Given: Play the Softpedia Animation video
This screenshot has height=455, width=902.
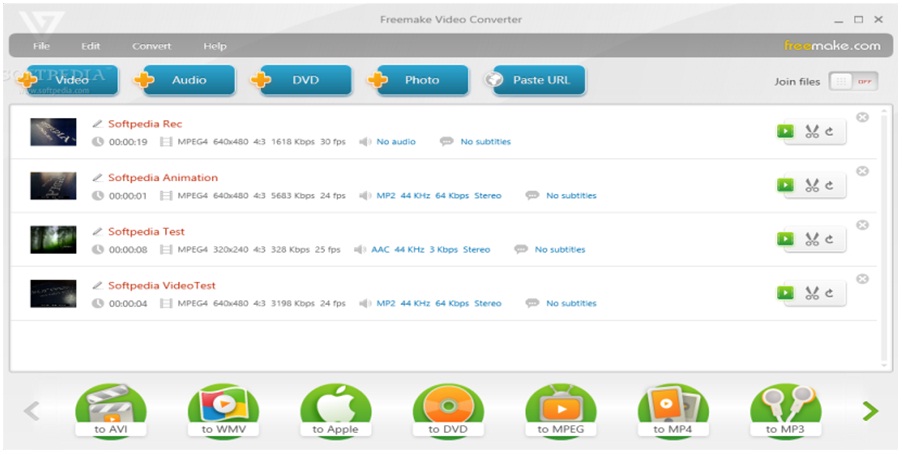Looking at the screenshot, I should click(785, 185).
